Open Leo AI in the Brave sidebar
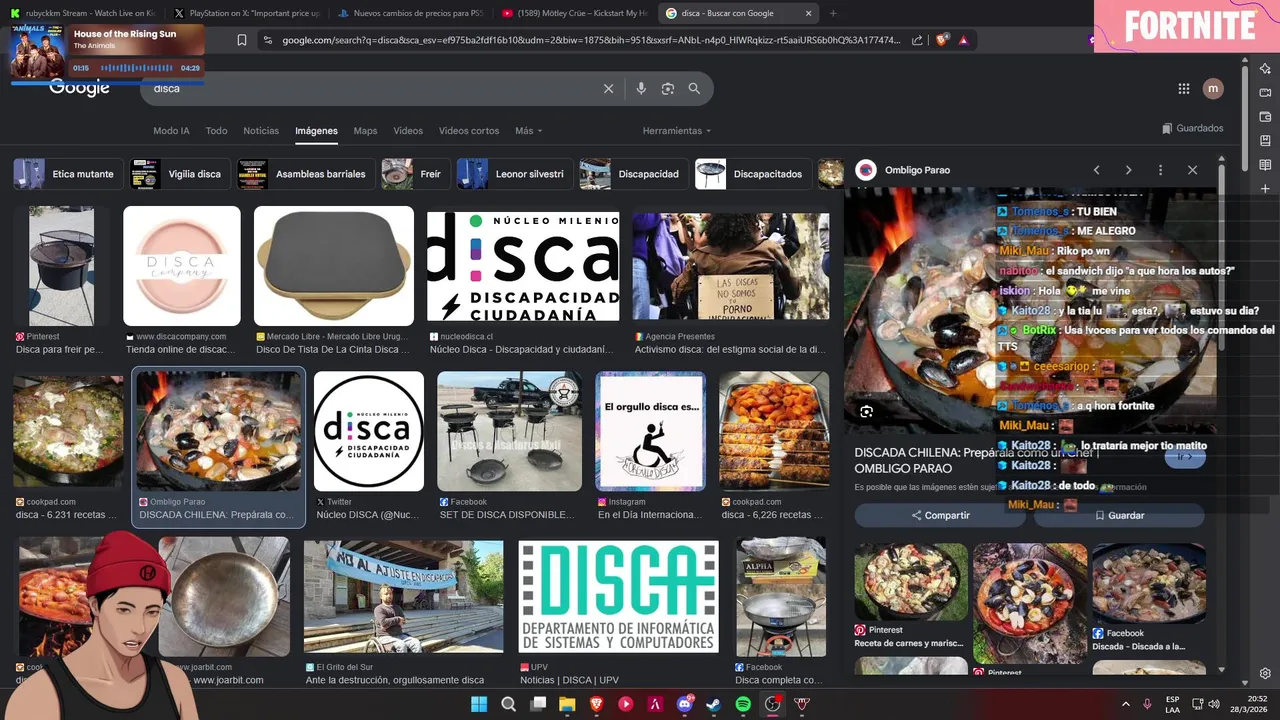 1265,69
